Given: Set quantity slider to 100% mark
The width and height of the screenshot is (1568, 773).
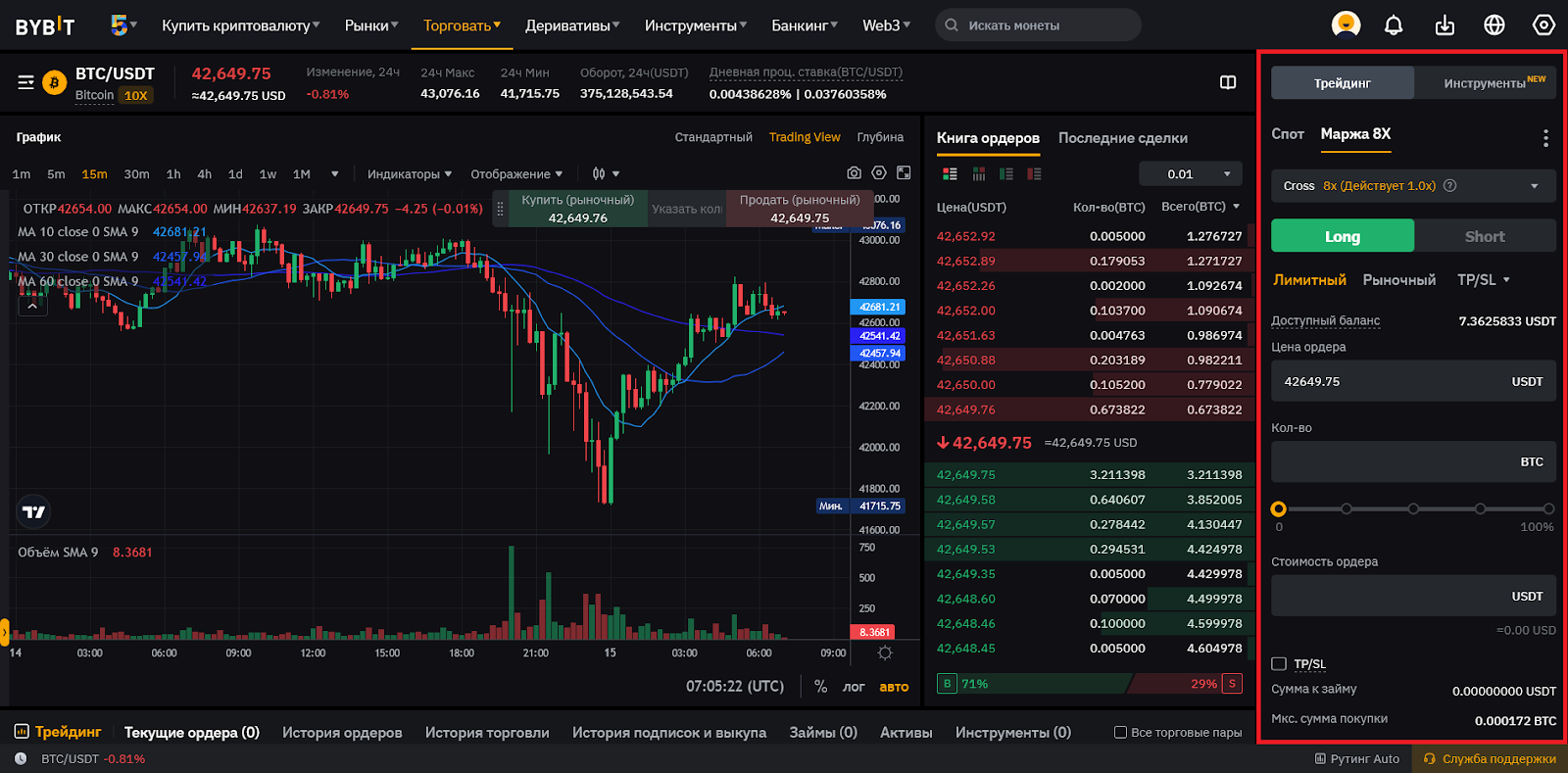Looking at the screenshot, I should point(1548,509).
